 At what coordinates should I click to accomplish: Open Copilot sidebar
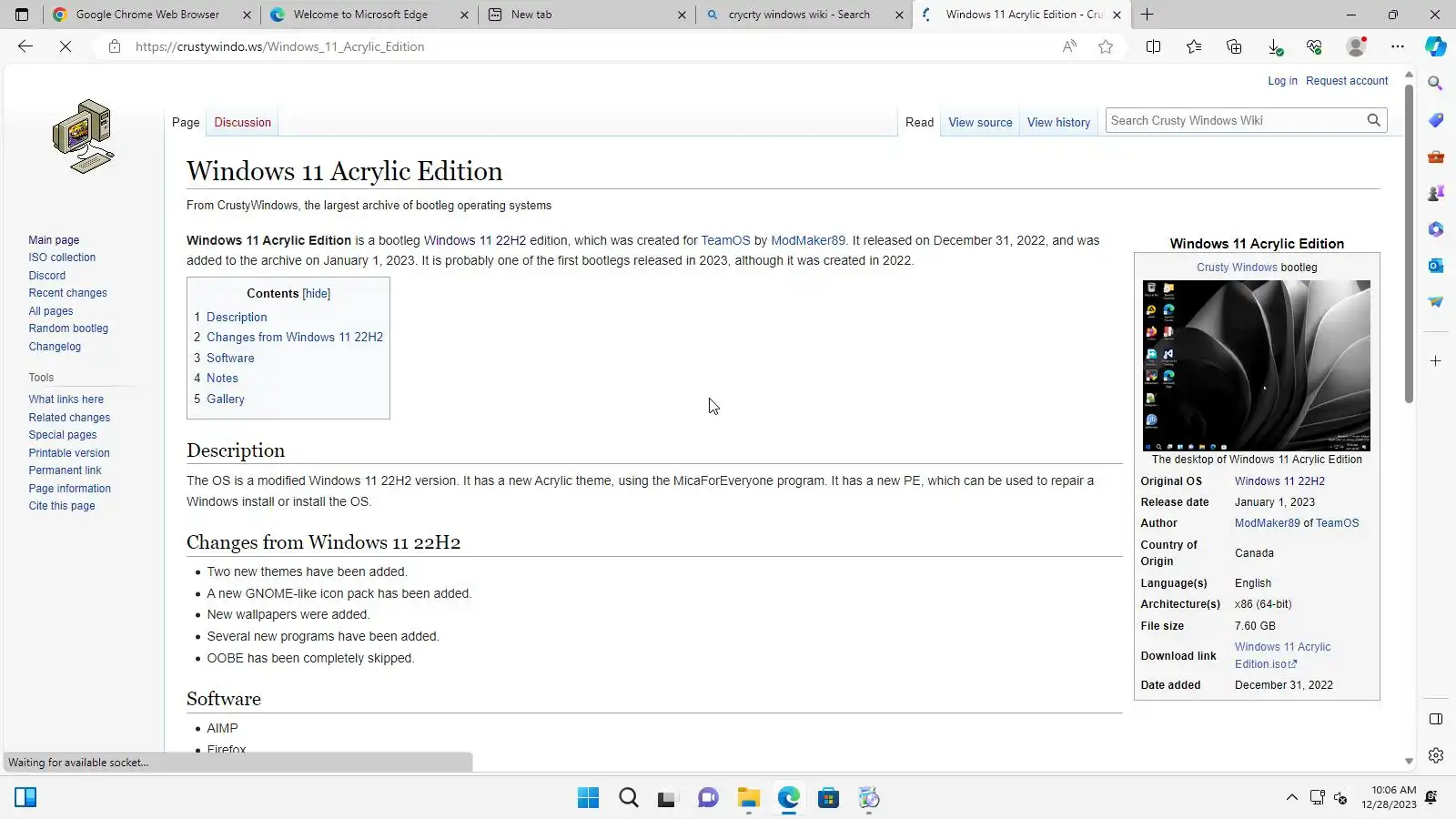[x=1436, y=46]
